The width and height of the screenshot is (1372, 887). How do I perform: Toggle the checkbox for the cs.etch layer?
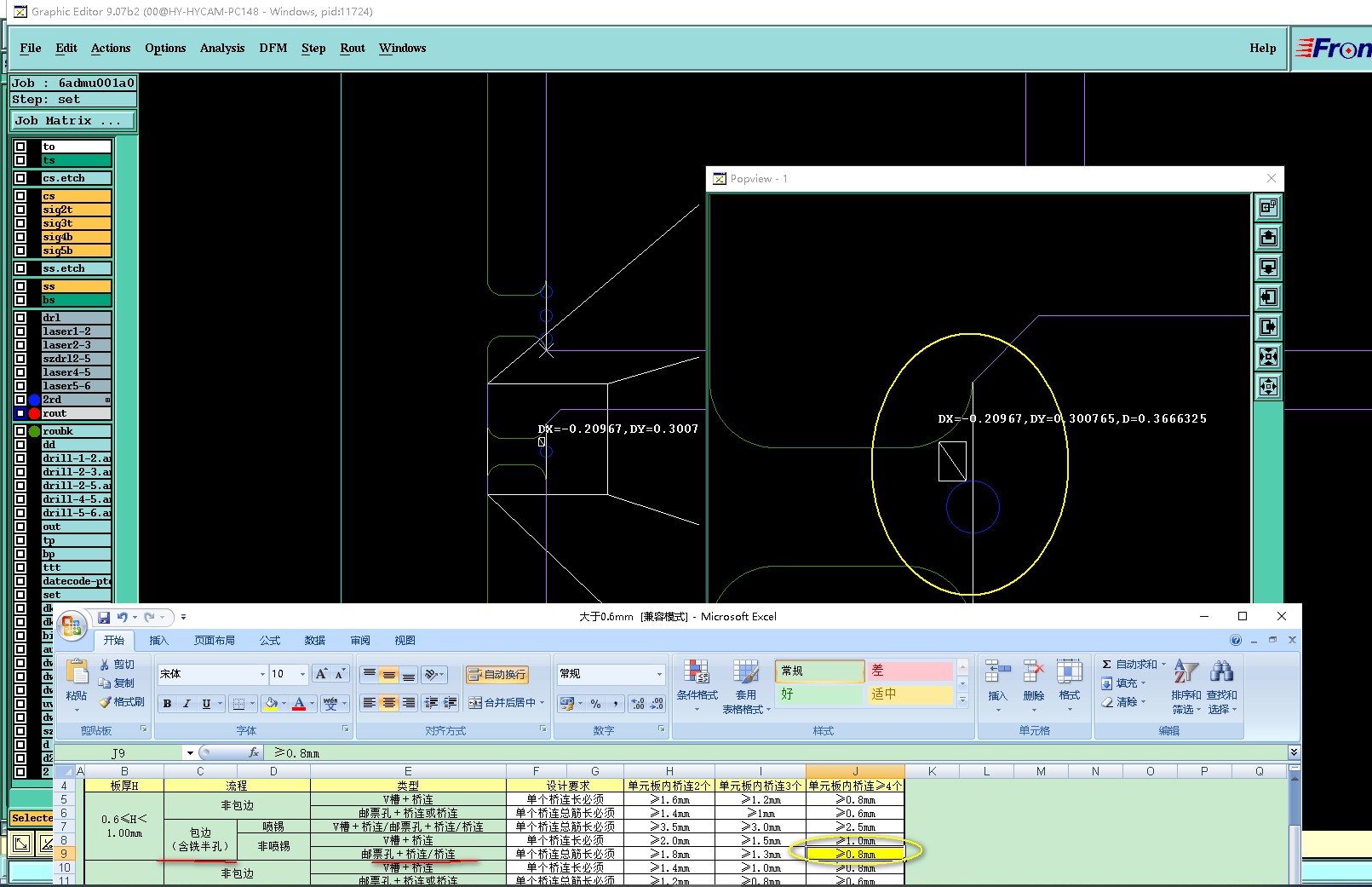(20, 178)
